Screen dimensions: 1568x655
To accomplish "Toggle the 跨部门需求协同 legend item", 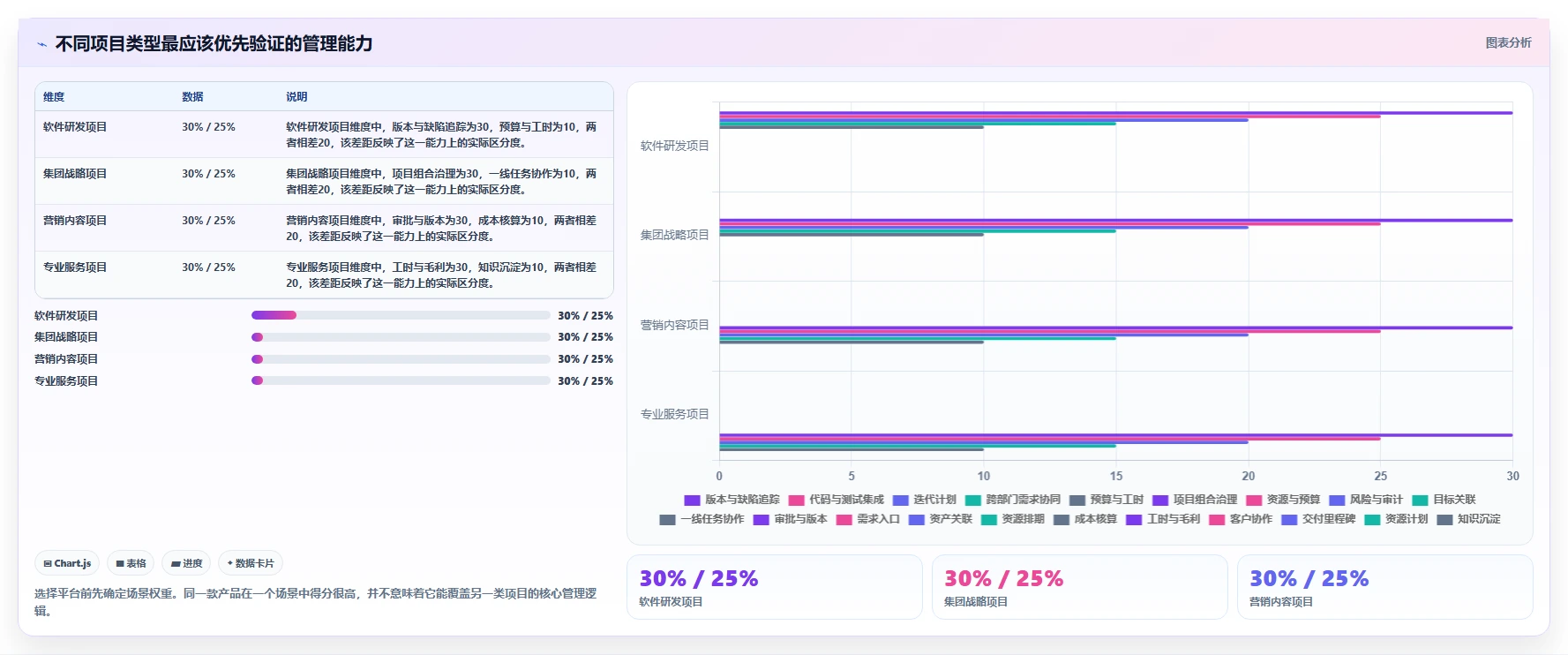I will tap(1013, 500).
